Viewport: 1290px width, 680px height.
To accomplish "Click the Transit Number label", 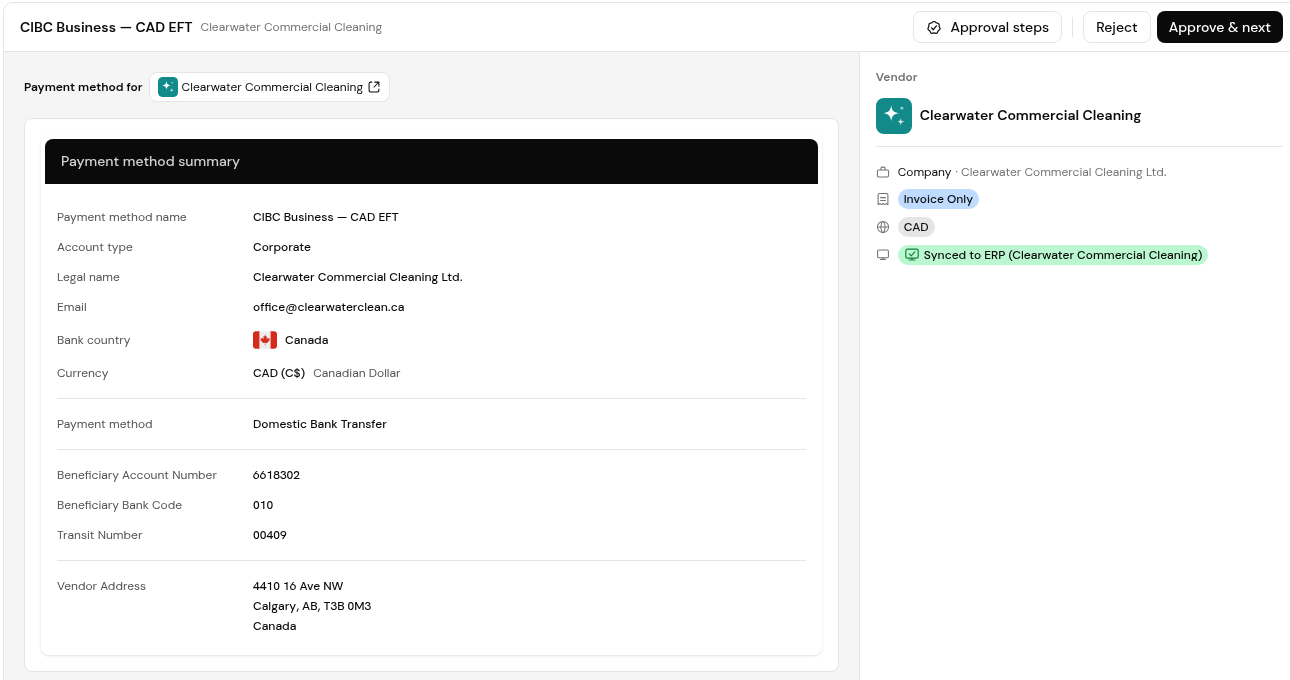I will tap(100, 535).
